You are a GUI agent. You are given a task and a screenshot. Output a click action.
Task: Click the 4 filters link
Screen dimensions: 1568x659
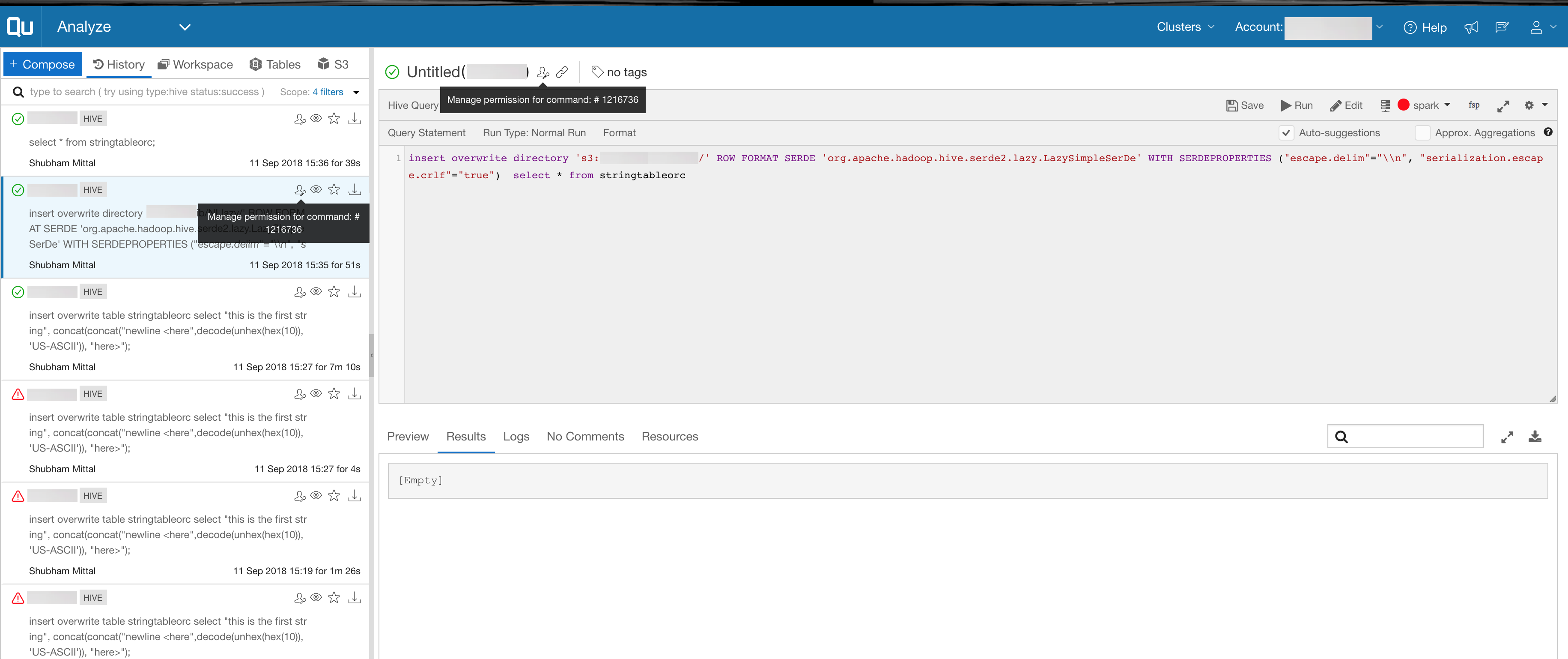328,92
